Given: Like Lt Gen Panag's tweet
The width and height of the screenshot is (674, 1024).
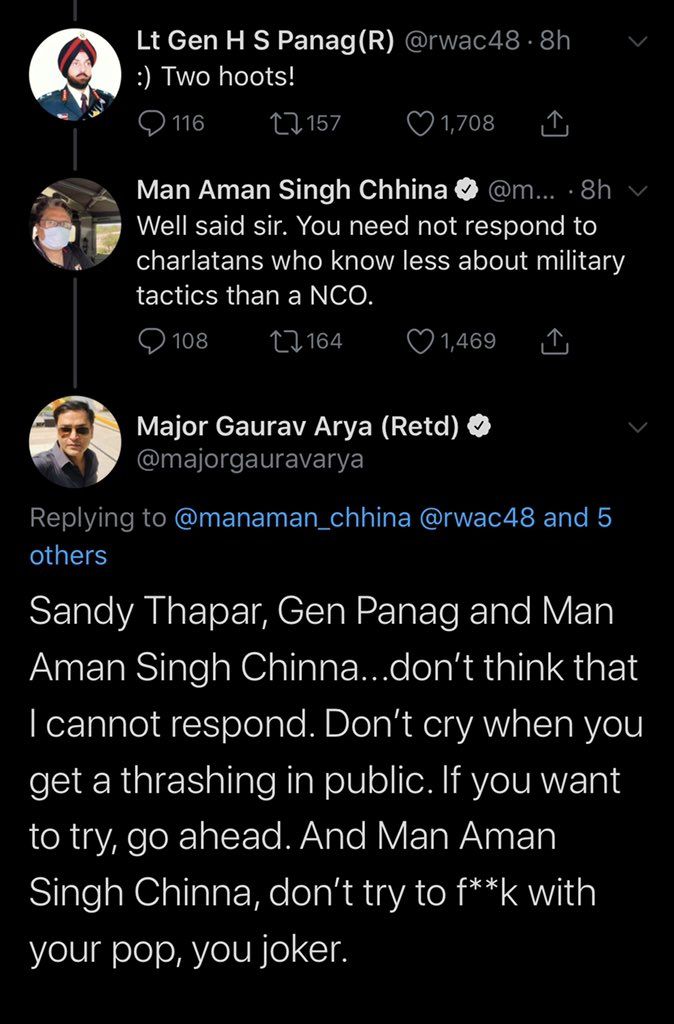Looking at the screenshot, I should 421,123.
